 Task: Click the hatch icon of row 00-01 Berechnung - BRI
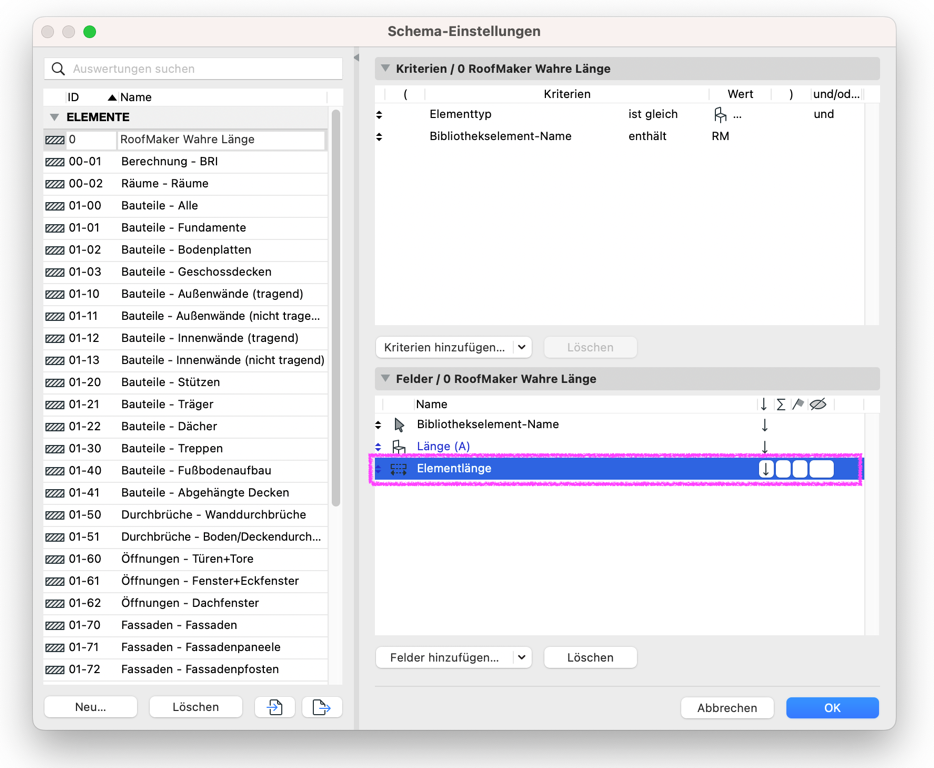coord(55,162)
